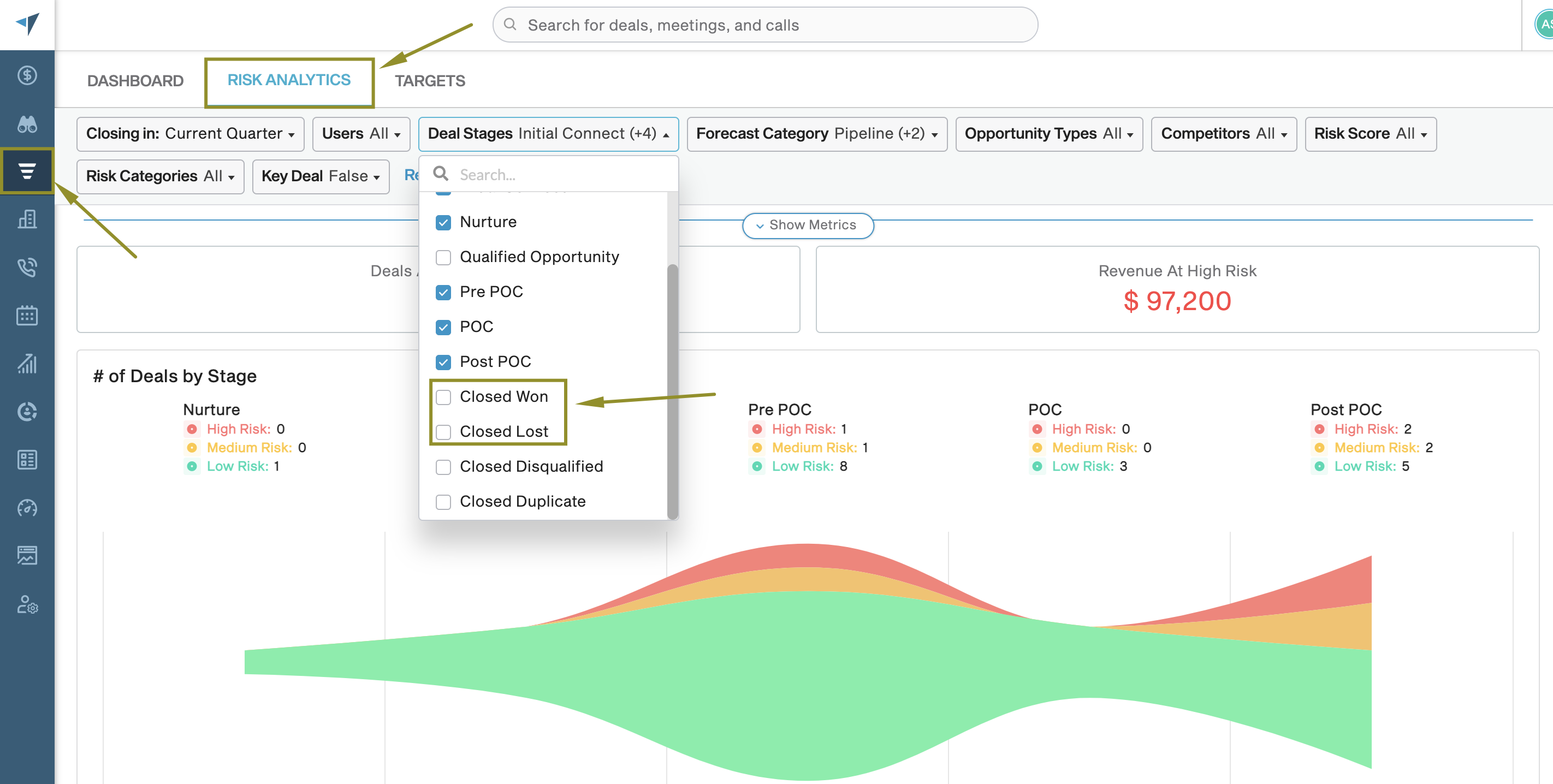1553x784 pixels.
Task: Select the RISK ANALYTICS tab
Action: point(289,80)
